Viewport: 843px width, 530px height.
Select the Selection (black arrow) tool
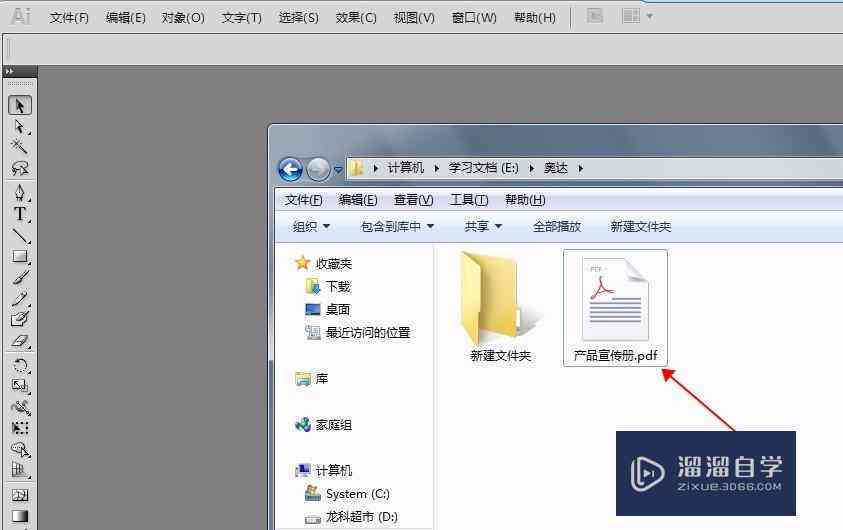coord(20,105)
